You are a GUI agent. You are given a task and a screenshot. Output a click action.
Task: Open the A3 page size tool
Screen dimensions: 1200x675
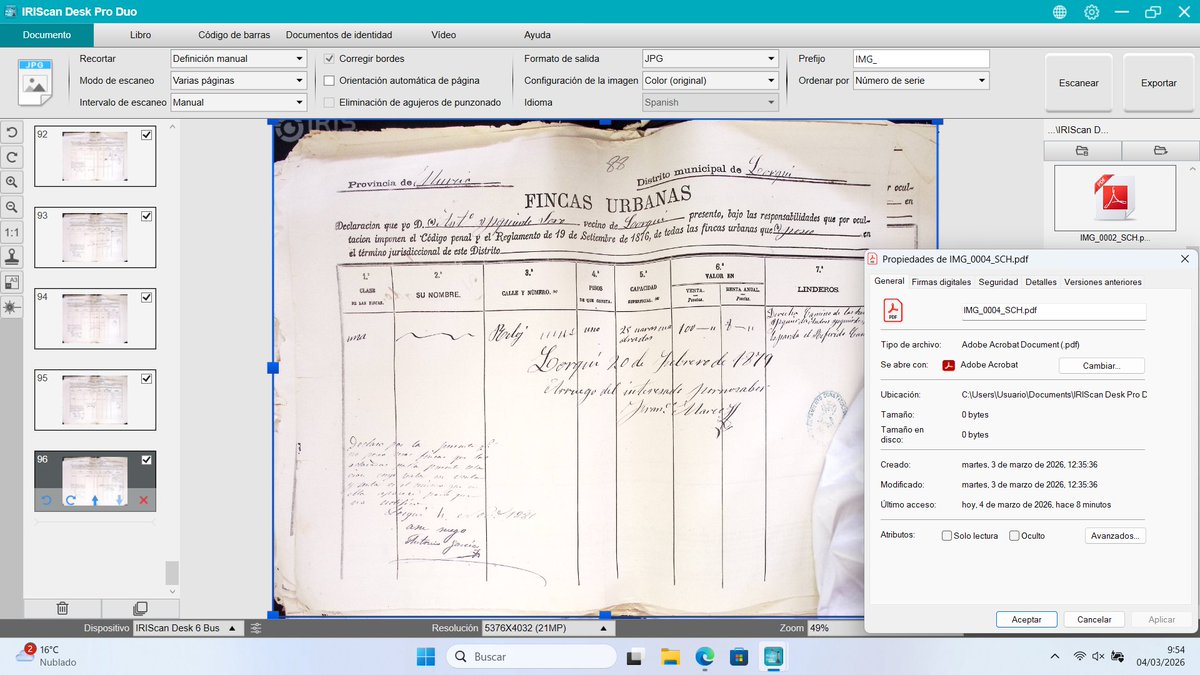tap(11, 282)
